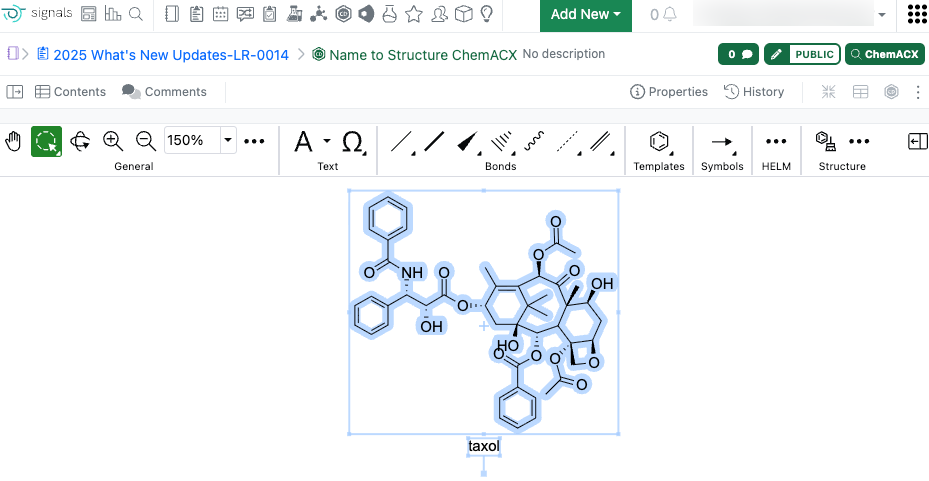
Task: Select the 3D rotate structure tool
Action: click(80, 141)
